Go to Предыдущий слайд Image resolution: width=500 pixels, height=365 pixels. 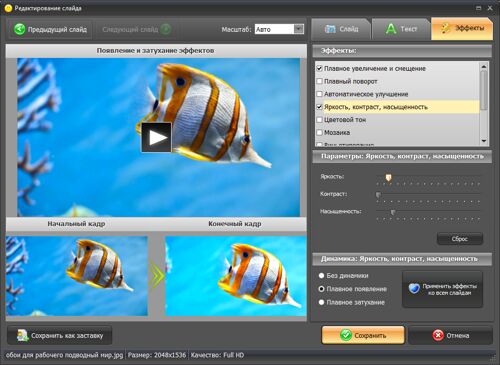51,29
